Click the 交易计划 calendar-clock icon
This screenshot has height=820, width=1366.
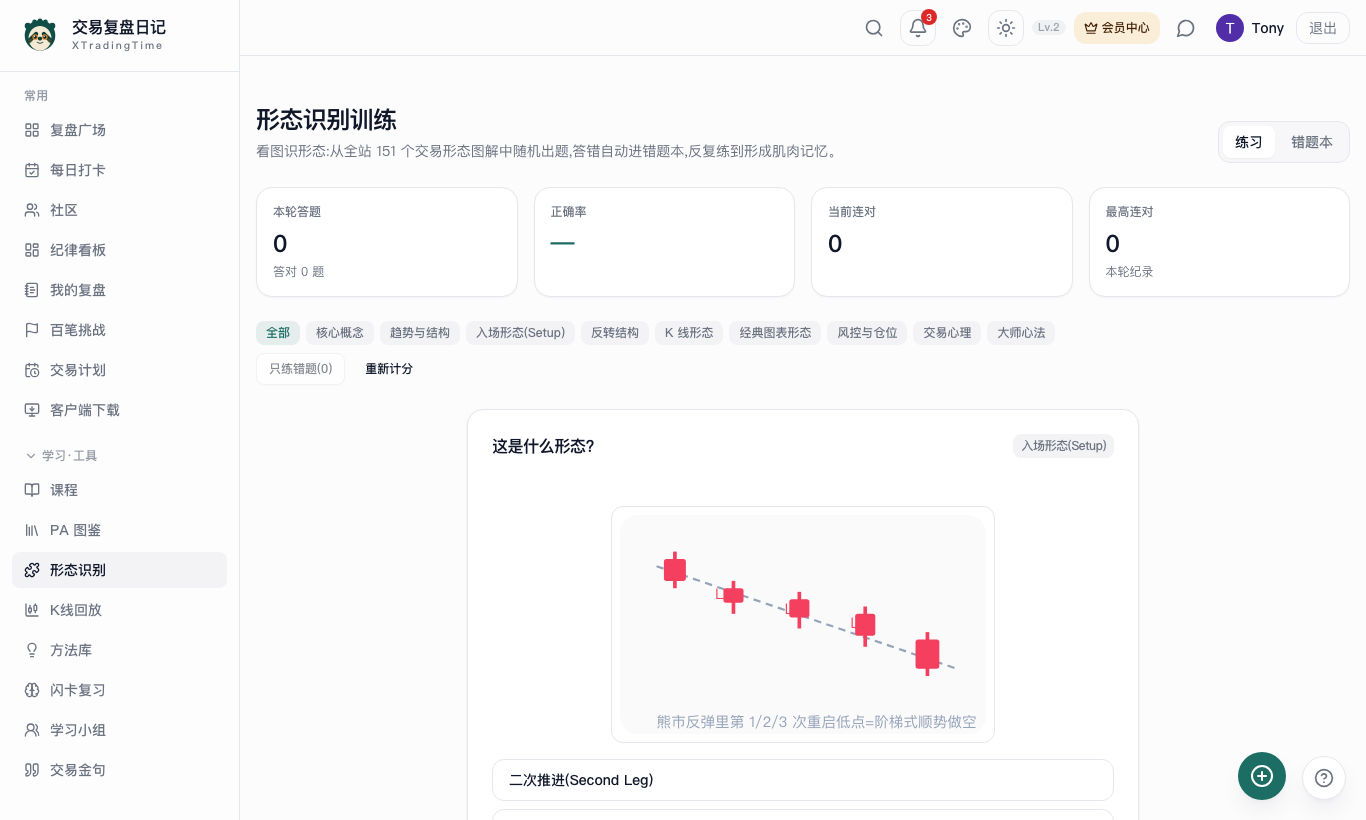pyautogui.click(x=32, y=370)
